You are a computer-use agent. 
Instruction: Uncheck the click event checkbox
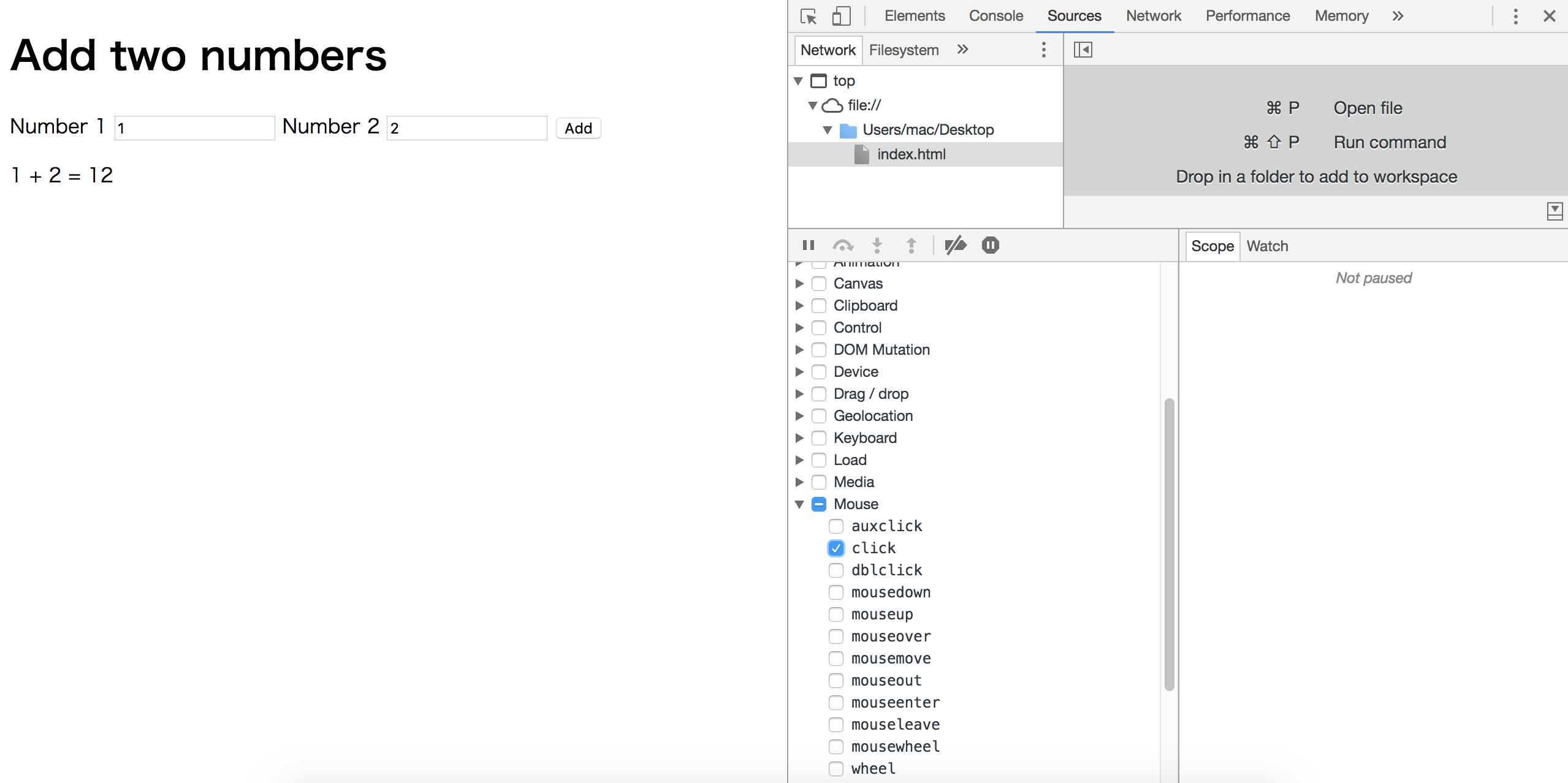pyautogui.click(x=836, y=548)
